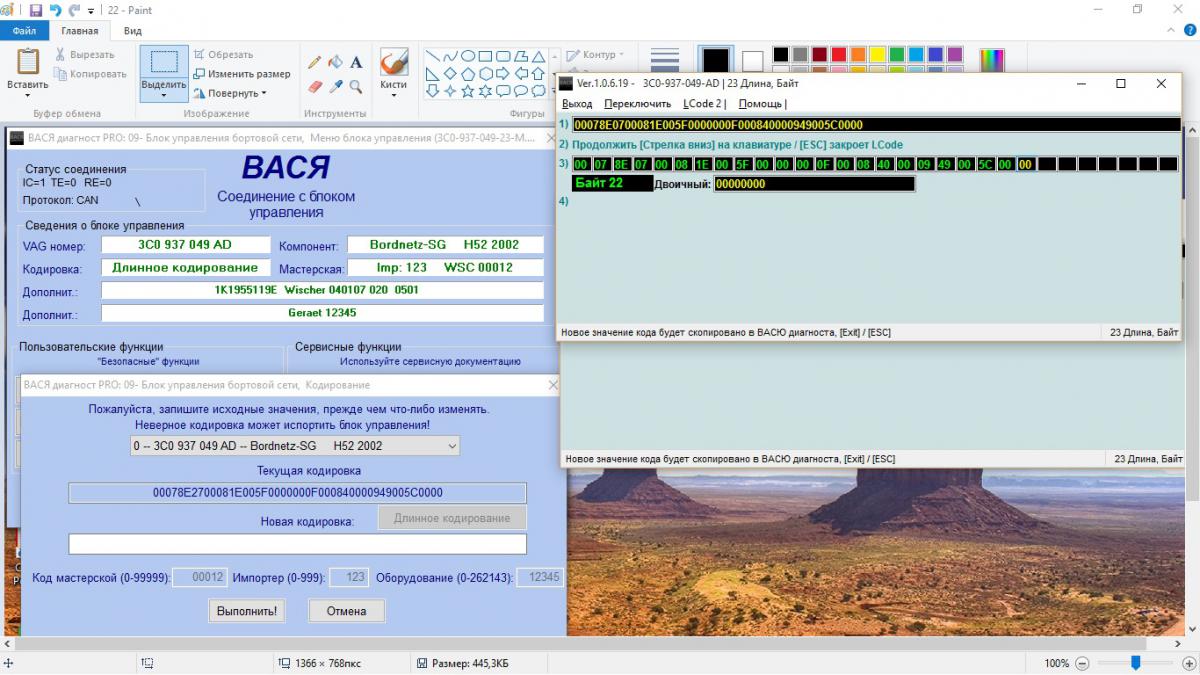Expand the Brushes (Кисти) dropdown arrow
The width and height of the screenshot is (1200, 675).
[394, 96]
